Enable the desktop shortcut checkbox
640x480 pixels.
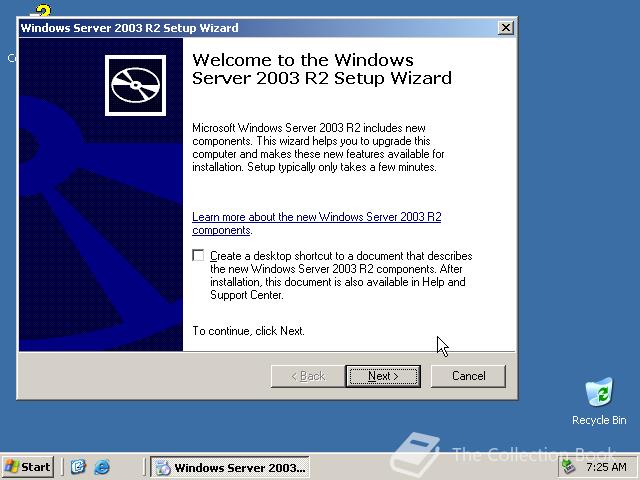click(198, 256)
